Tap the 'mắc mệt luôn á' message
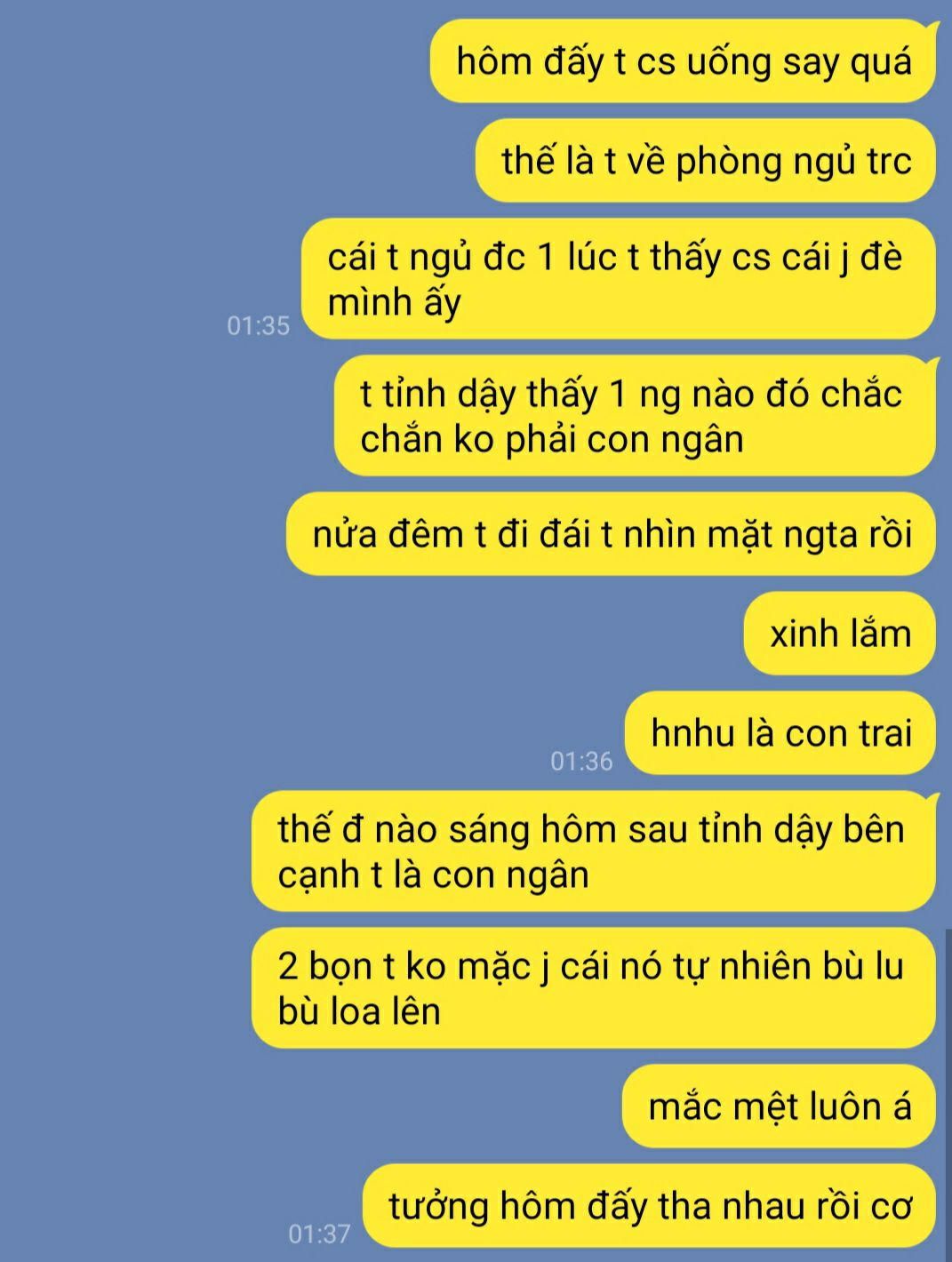952x1262 pixels. [779, 1106]
